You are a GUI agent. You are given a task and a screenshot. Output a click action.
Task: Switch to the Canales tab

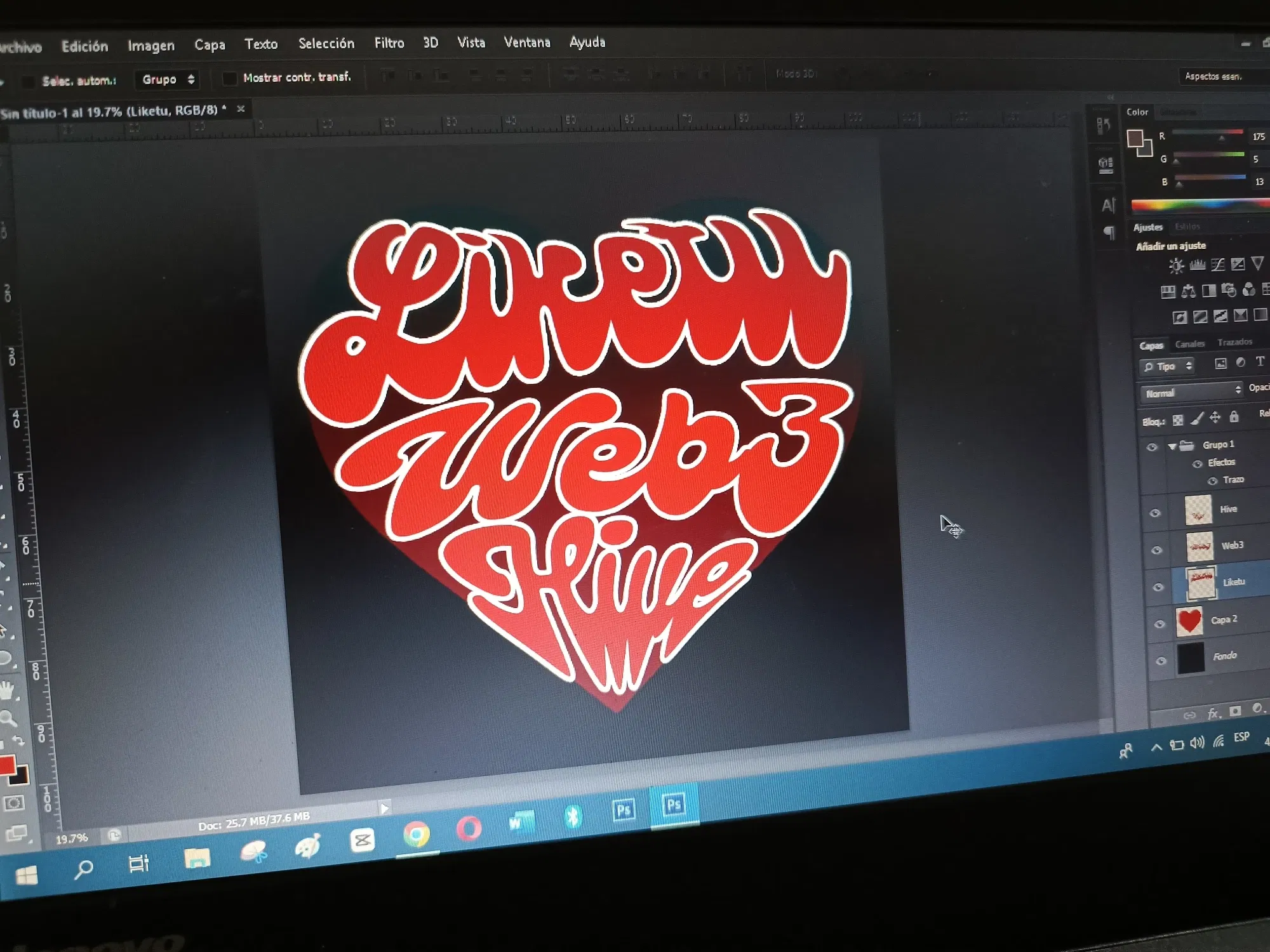pyautogui.click(x=1189, y=344)
